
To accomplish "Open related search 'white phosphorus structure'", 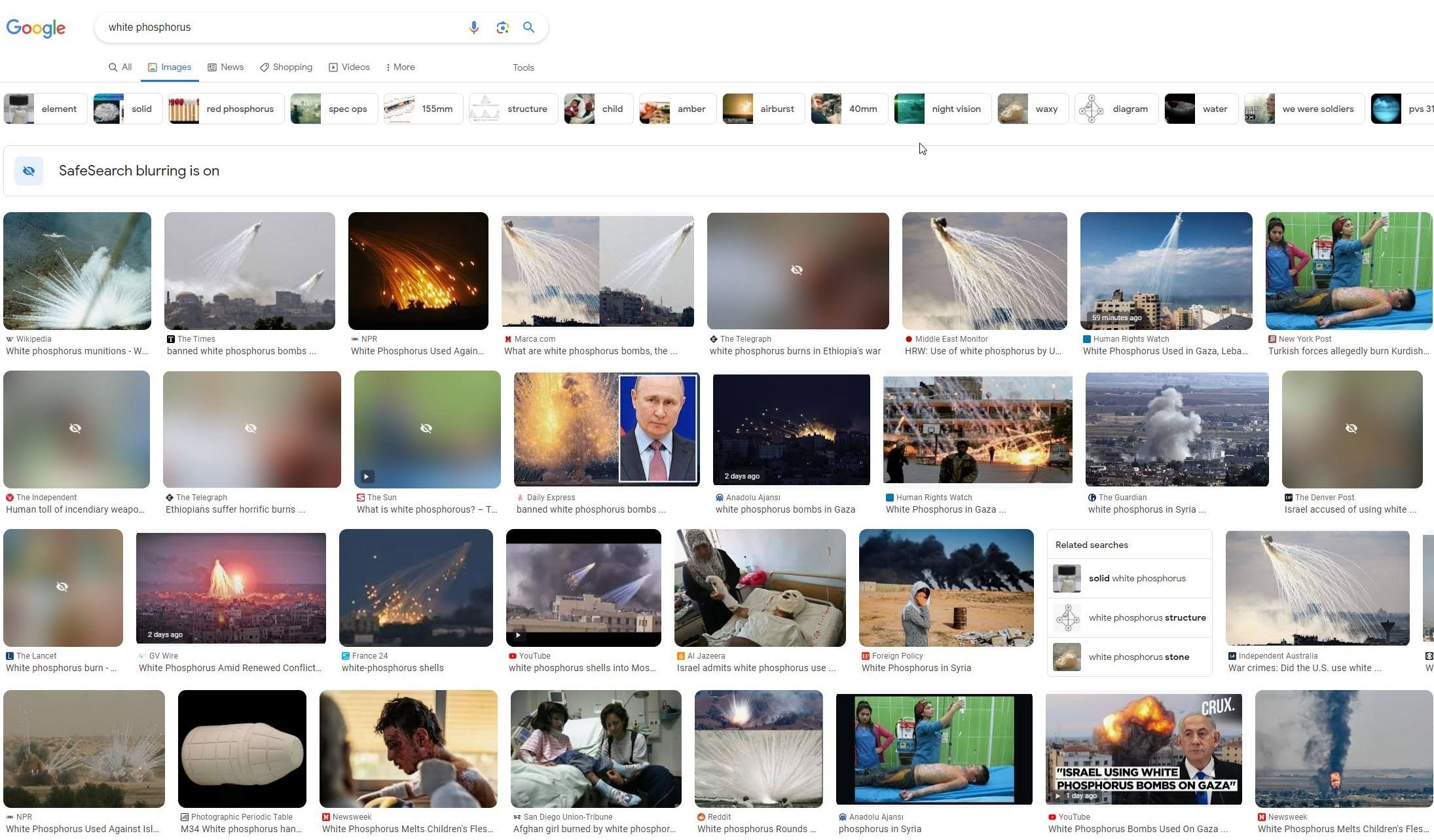I will pyautogui.click(x=1130, y=618).
